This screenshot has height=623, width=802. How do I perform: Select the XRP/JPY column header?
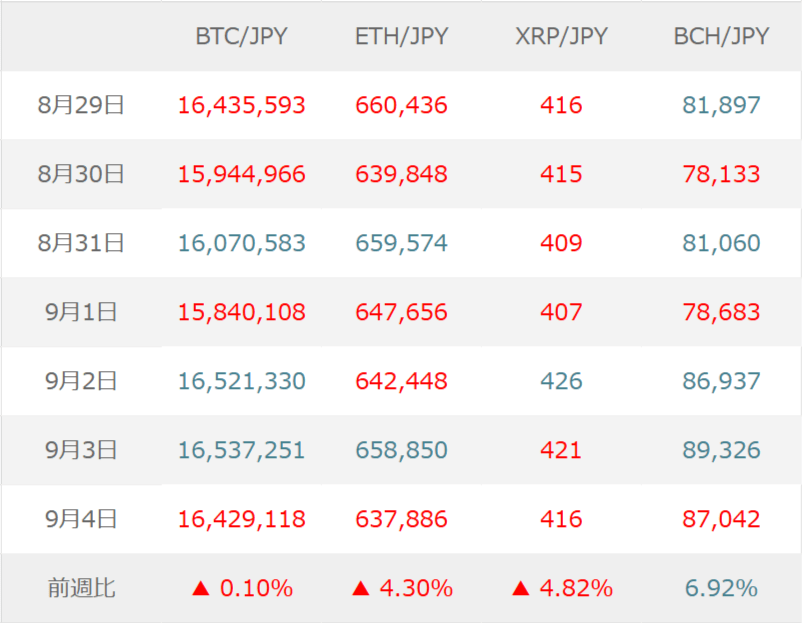click(x=561, y=37)
